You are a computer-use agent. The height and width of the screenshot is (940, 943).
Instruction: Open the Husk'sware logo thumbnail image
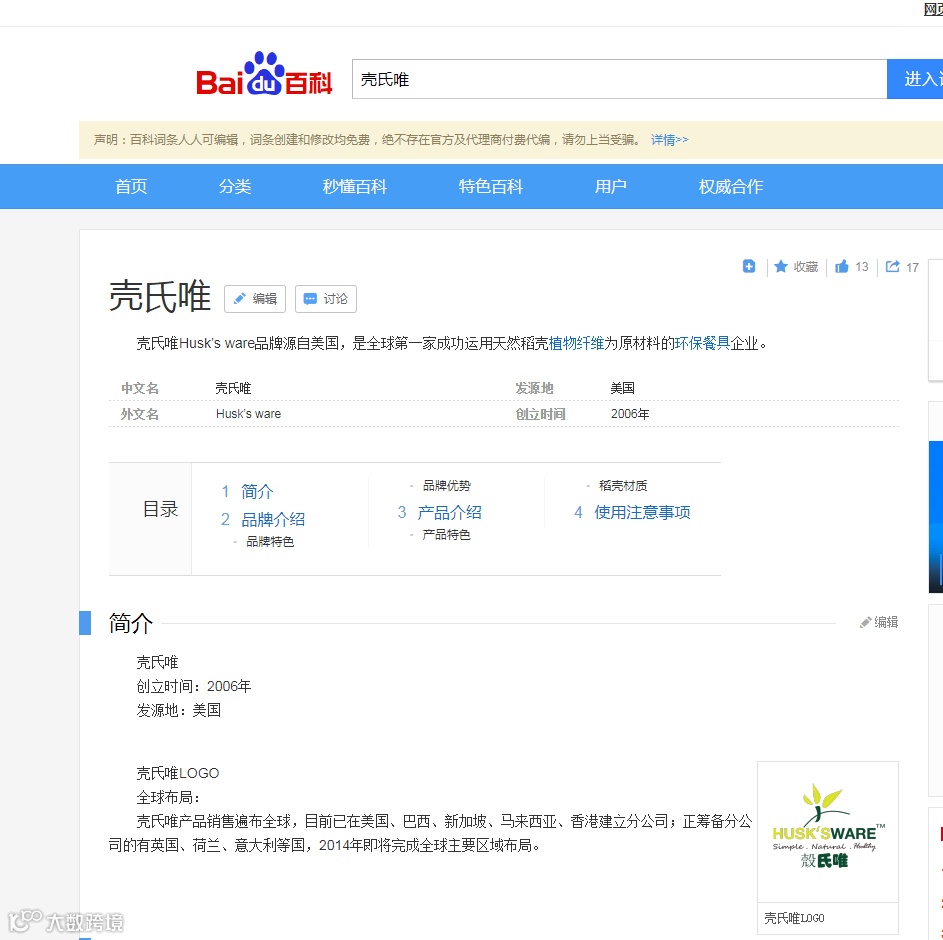pos(828,831)
